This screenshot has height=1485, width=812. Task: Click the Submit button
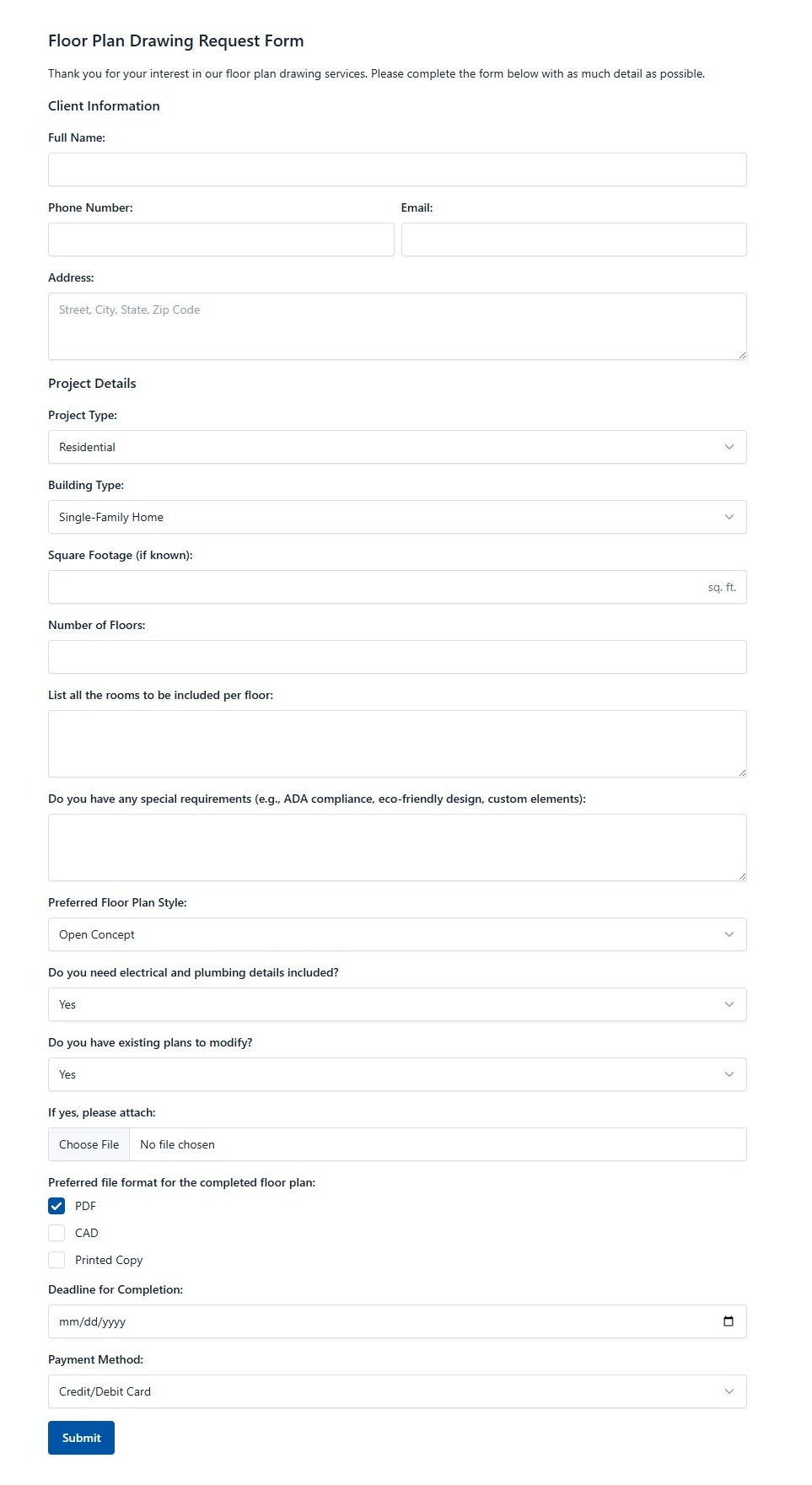pyautogui.click(x=81, y=1438)
